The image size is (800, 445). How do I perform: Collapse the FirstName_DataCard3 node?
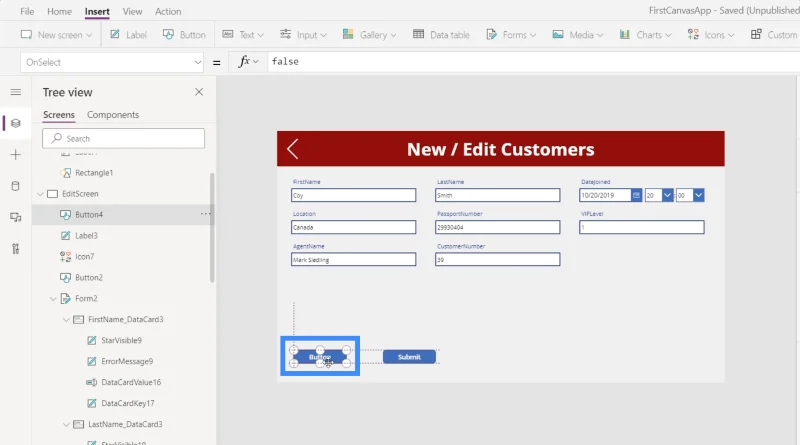tap(66, 319)
